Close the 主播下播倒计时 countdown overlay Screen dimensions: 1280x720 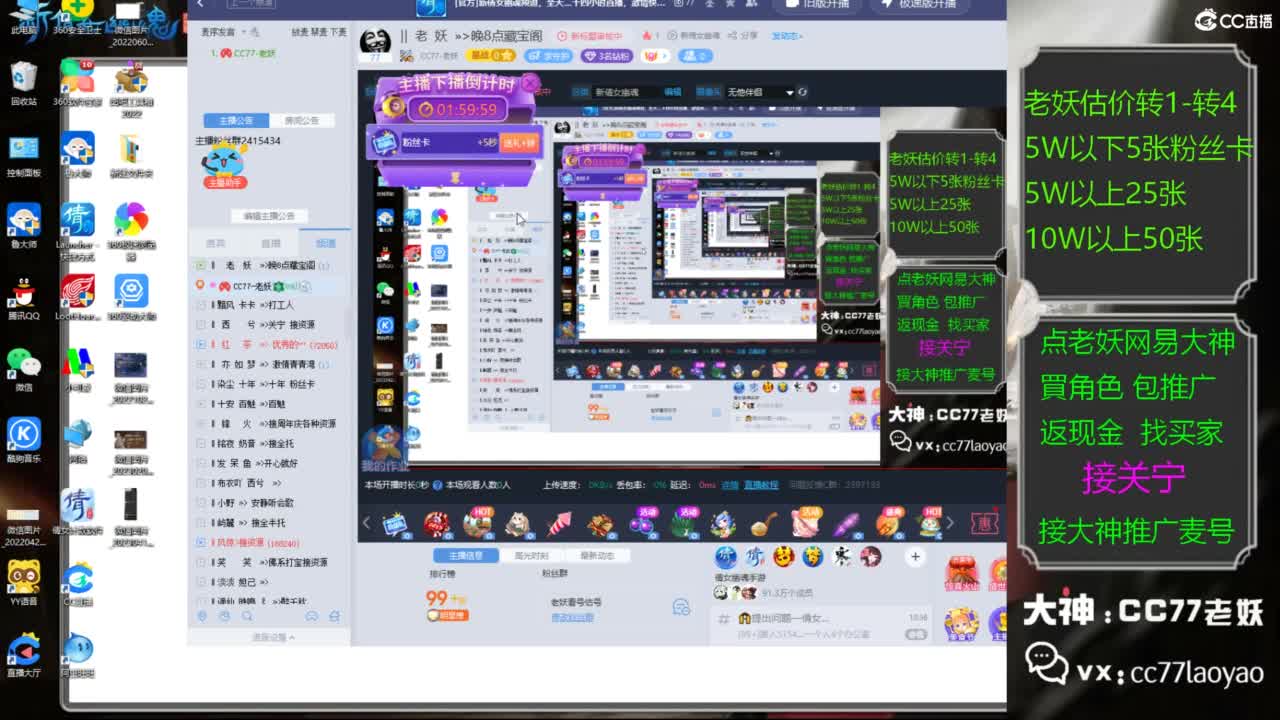pos(529,83)
